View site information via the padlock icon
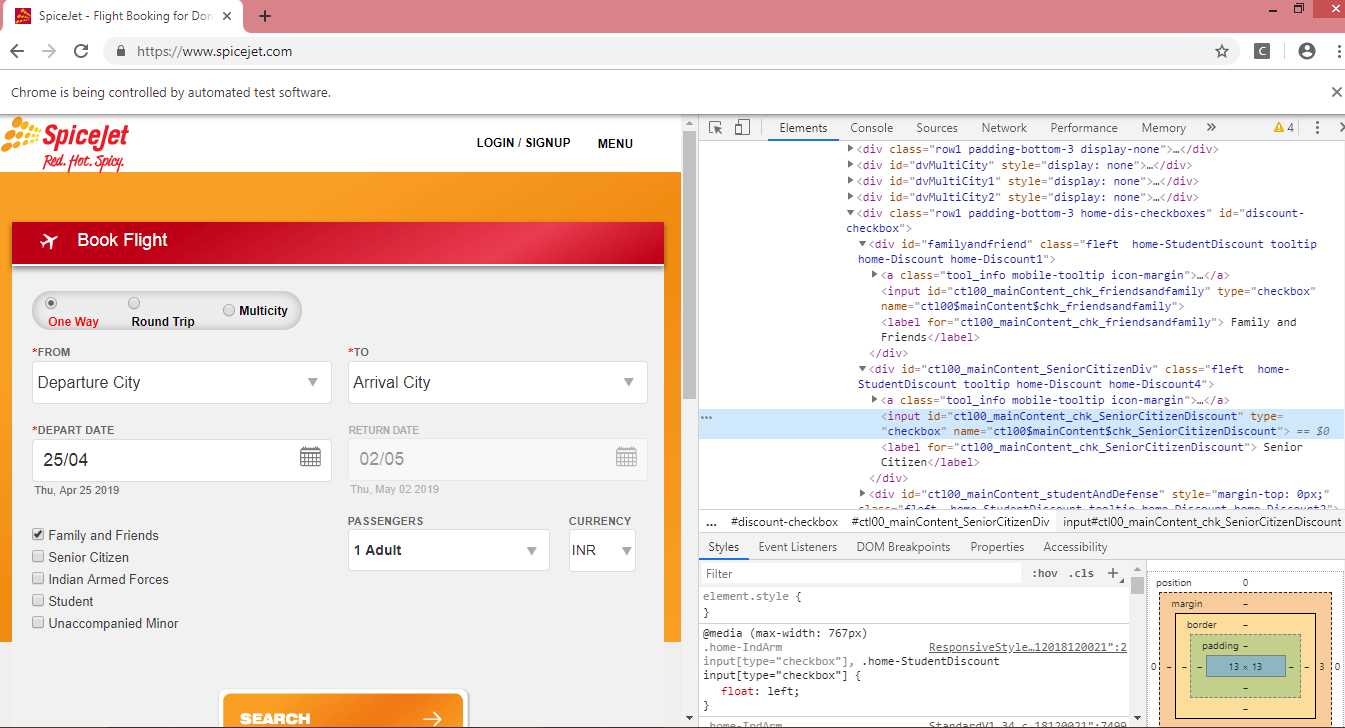Image resolution: width=1345 pixels, height=728 pixels. [120, 51]
